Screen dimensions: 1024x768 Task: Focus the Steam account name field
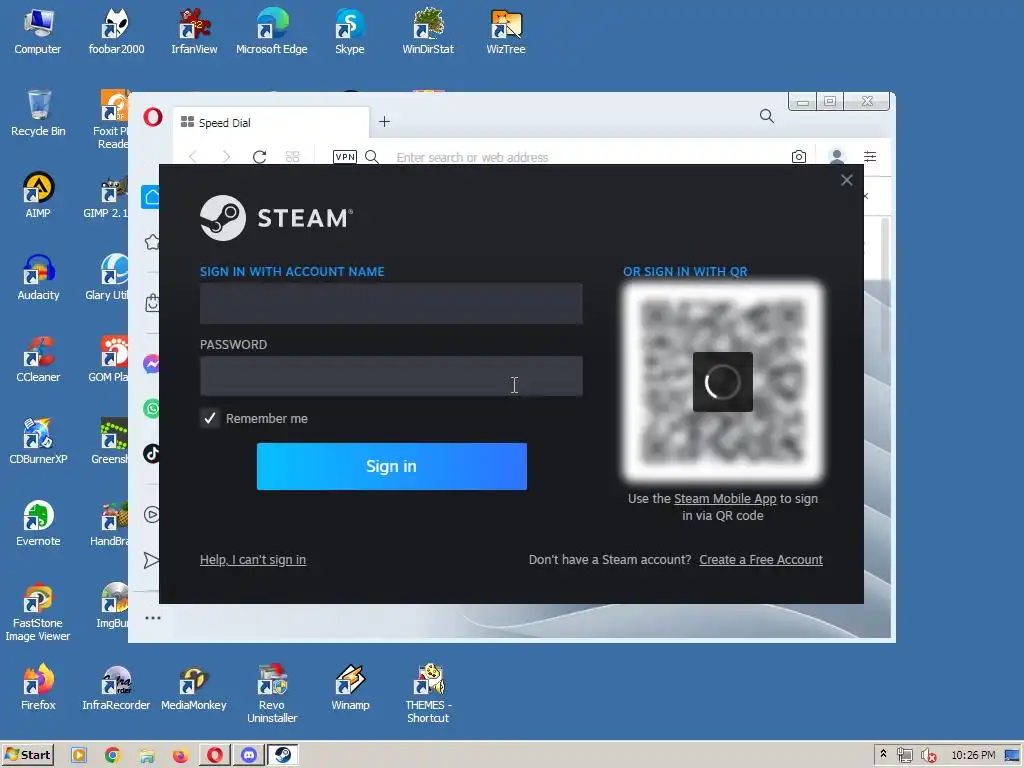pos(391,304)
